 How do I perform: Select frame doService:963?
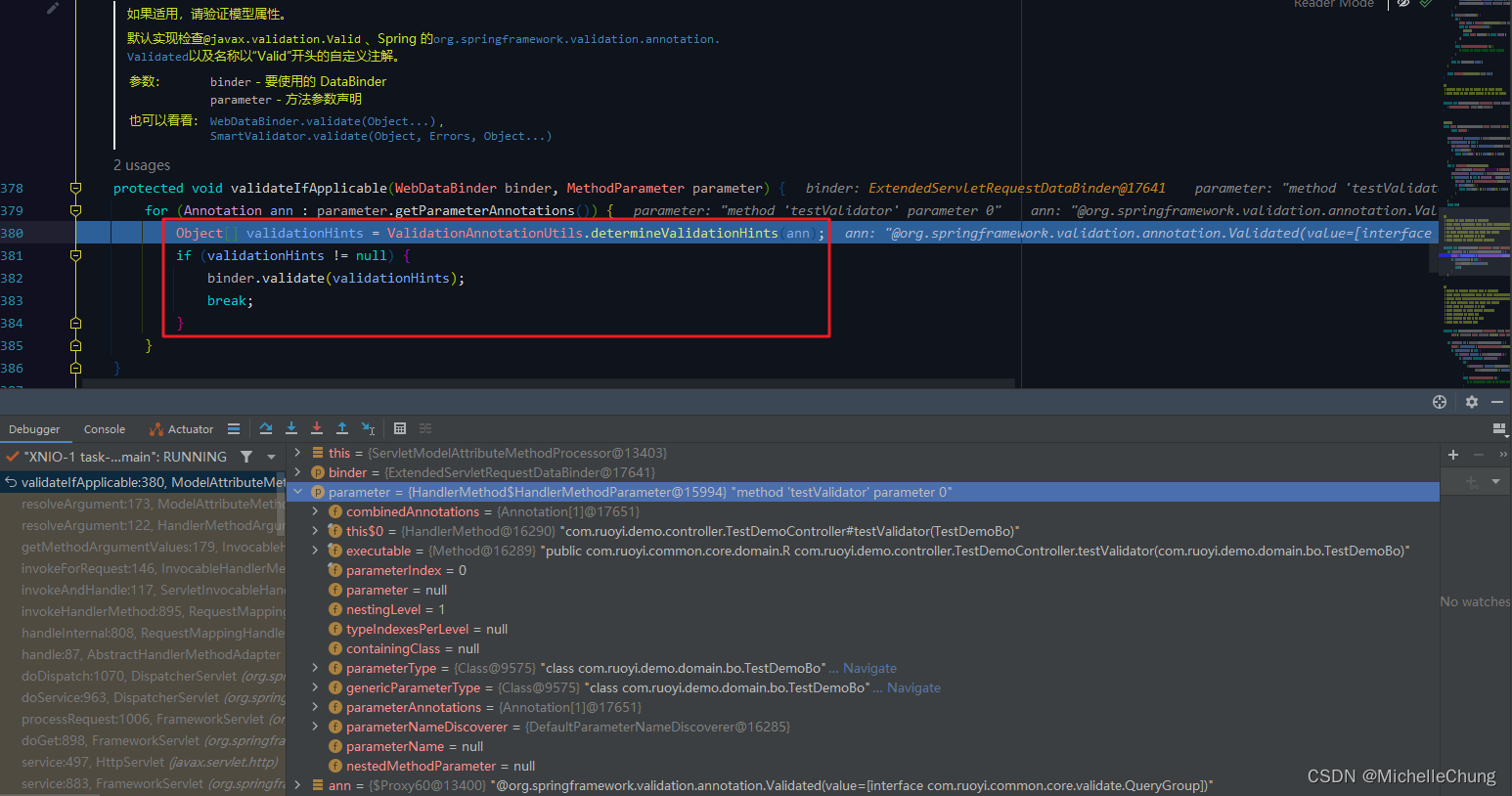(x=143, y=697)
